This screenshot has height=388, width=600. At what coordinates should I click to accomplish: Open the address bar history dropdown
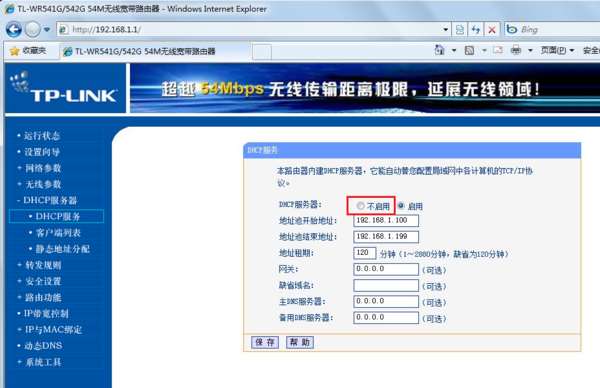(445, 29)
